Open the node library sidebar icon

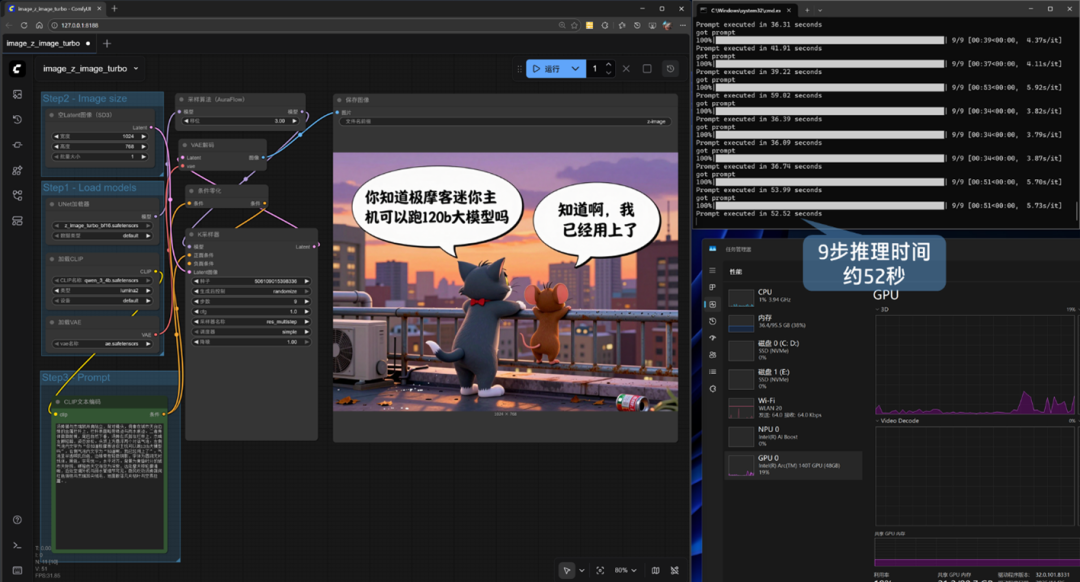[x=17, y=145]
